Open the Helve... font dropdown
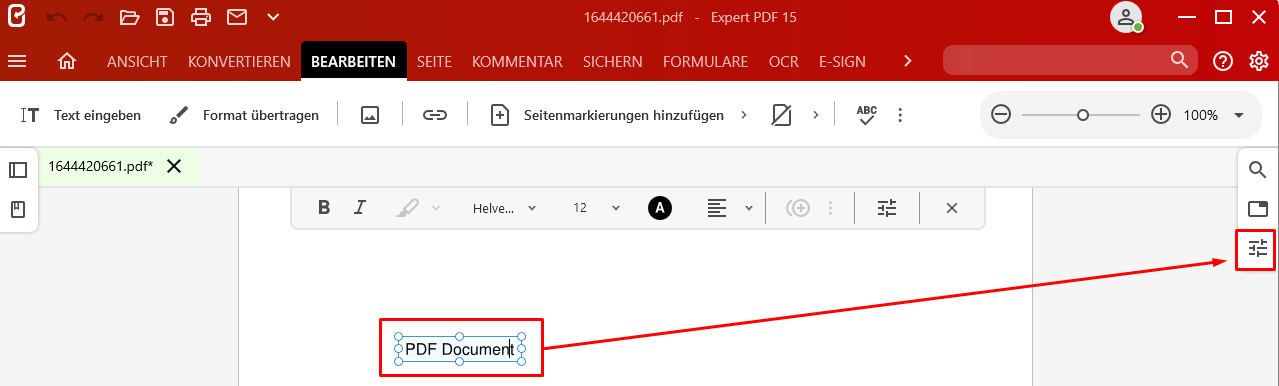This screenshot has height=386, width=1279. [x=504, y=208]
